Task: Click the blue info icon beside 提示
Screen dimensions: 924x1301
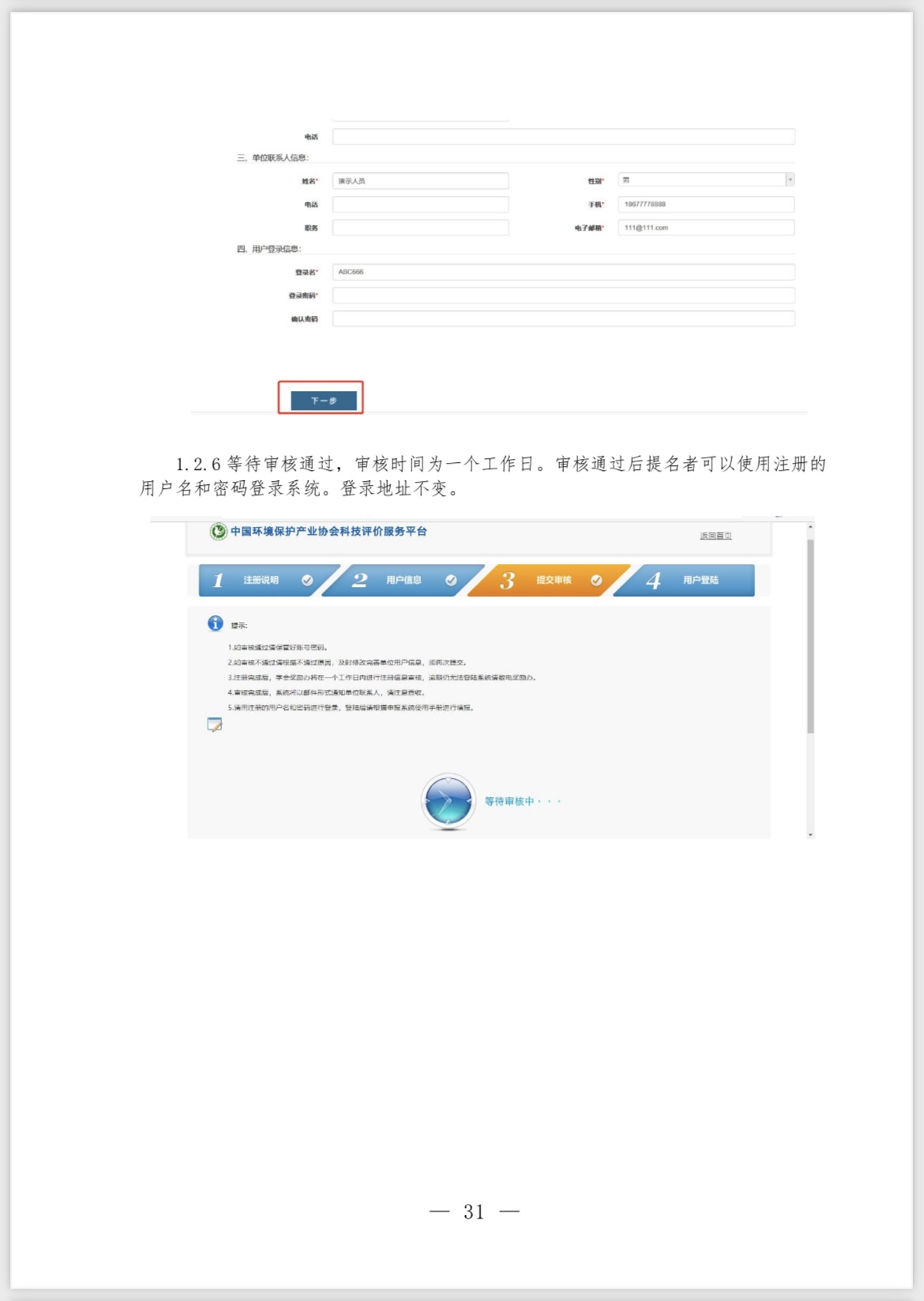Action: (215, 623)
